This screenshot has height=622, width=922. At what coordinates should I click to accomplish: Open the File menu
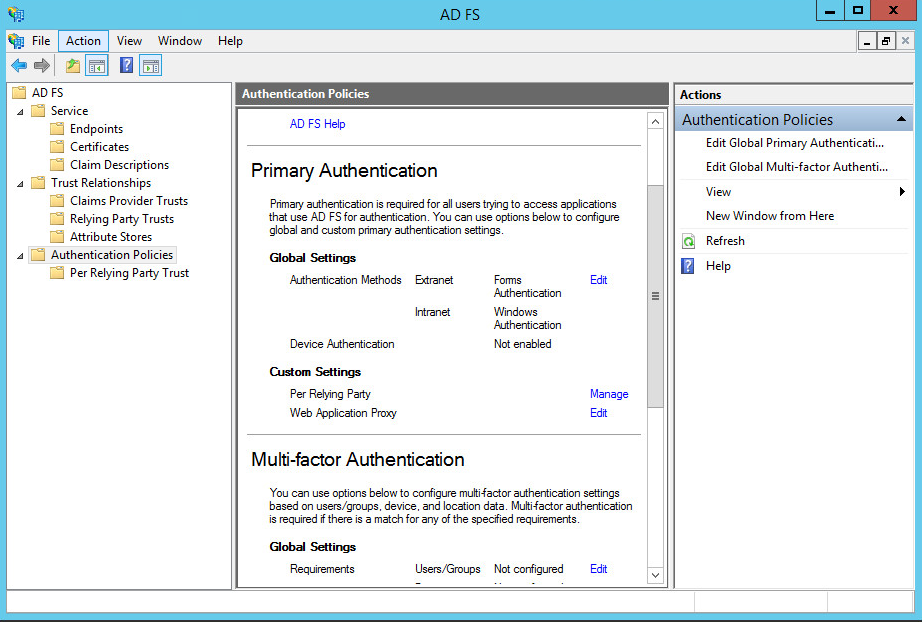(x=41, y=41)
